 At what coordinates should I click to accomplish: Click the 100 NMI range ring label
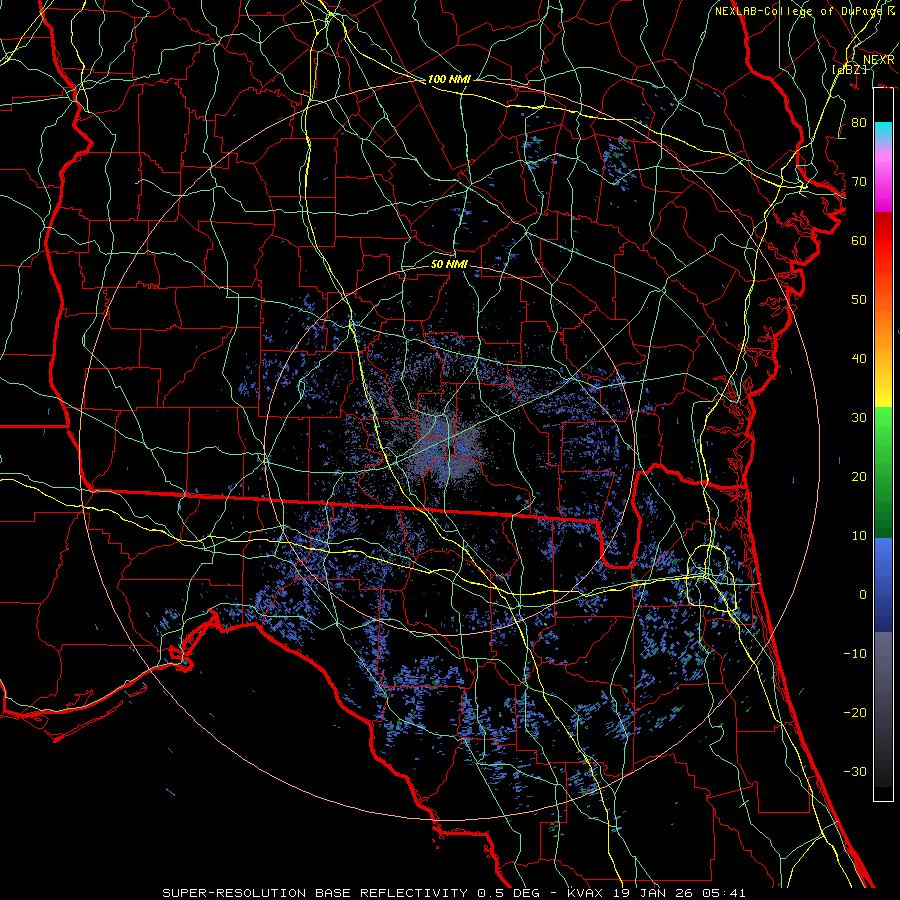coord(449,79)
